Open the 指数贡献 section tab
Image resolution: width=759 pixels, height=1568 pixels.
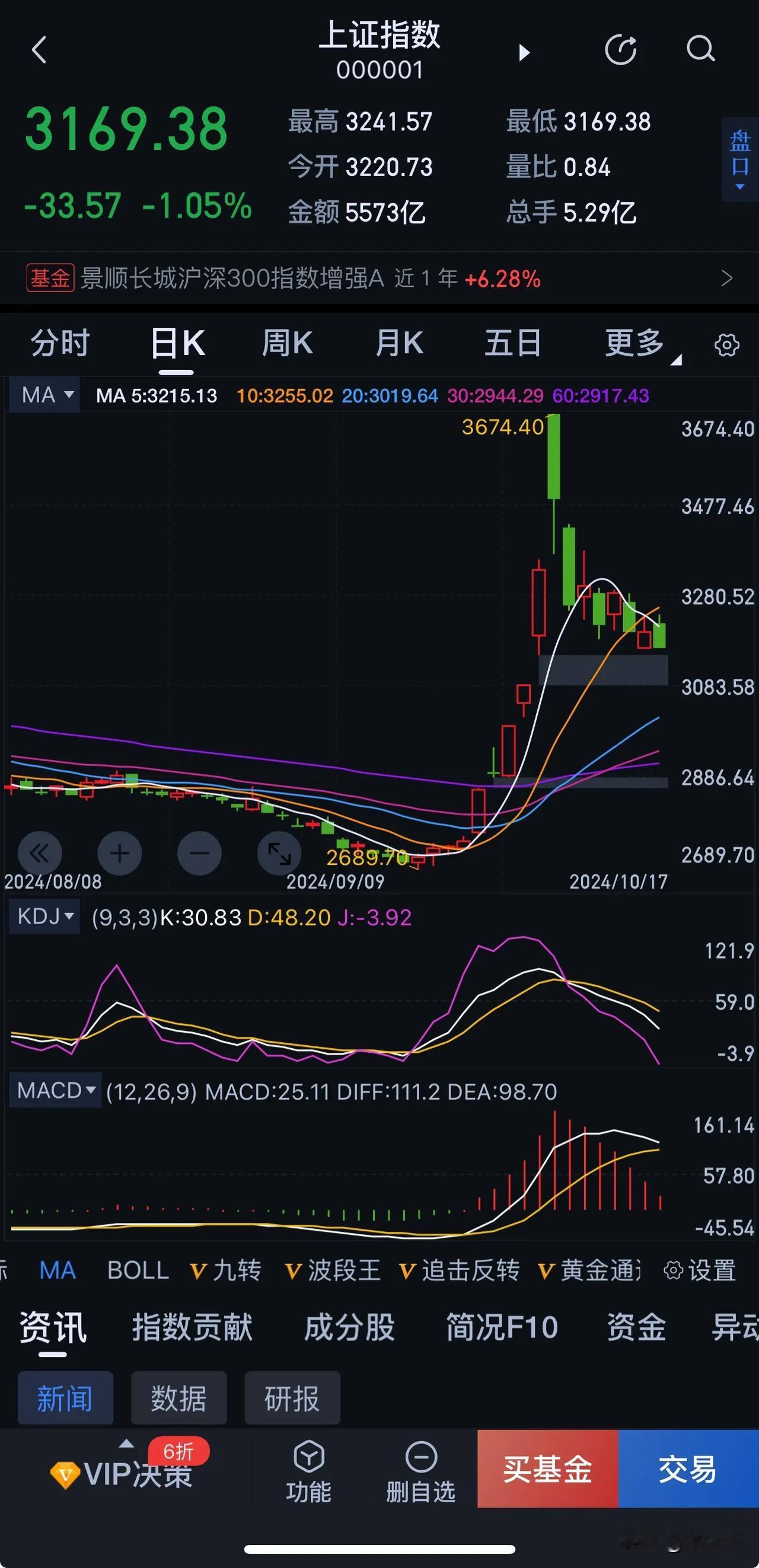(x=192, y=1327)
